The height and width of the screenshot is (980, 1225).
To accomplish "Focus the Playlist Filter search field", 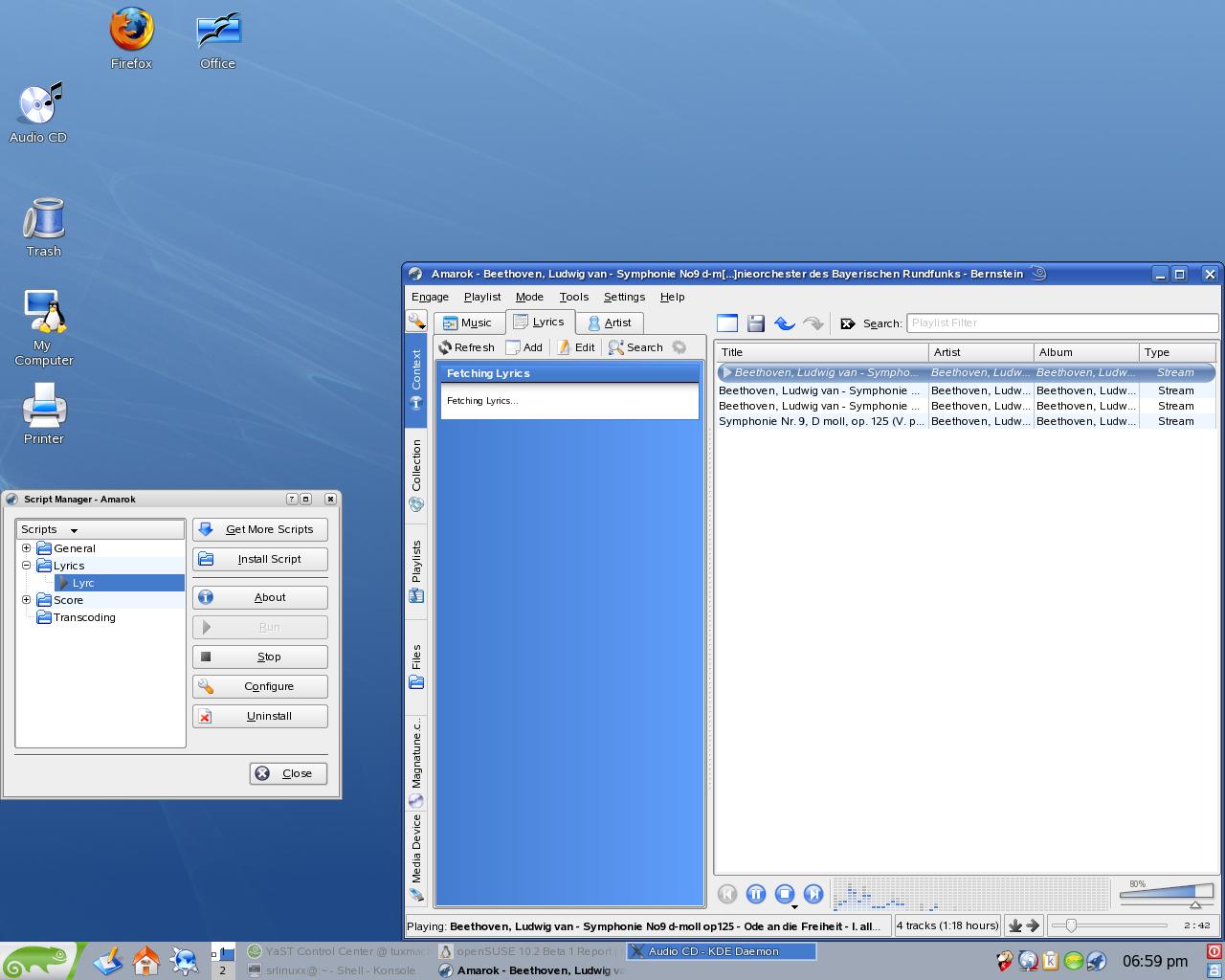I will click(1062, 323).
